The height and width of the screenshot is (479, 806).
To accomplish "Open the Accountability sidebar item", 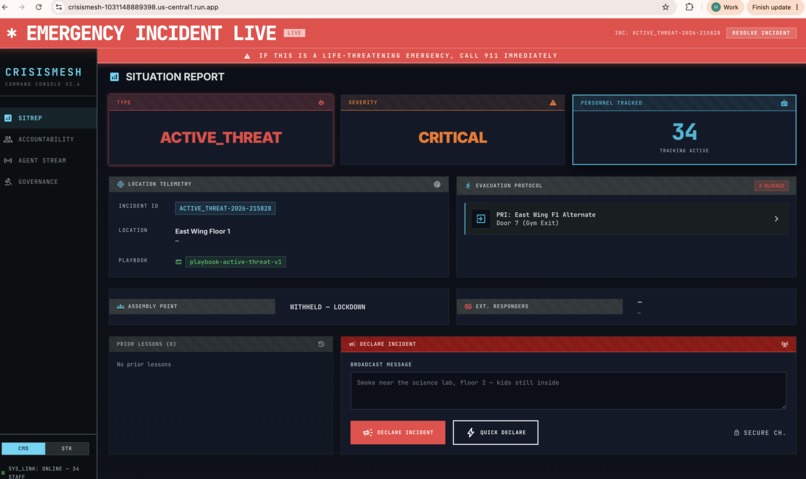I will (x=48, y=139).
